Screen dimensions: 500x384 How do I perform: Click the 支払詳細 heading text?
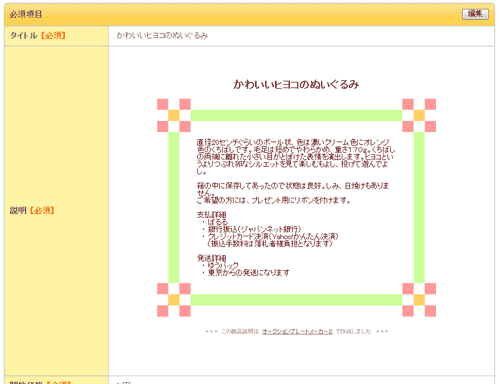(212, 214)
